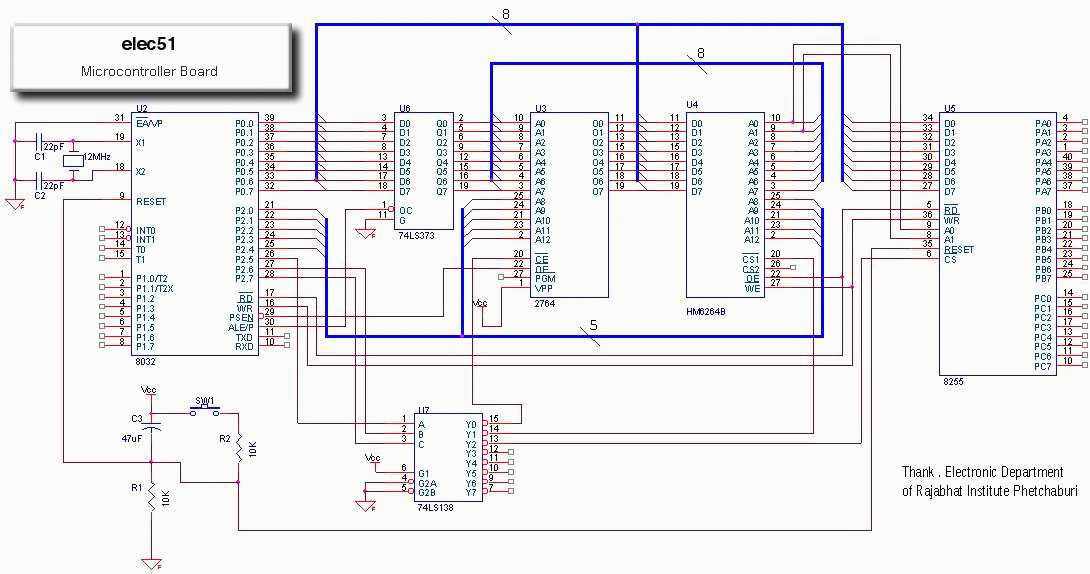Click the ALE/P pin label on the 8032
This screenshot has height=574, width=1090.
(240, 327)
